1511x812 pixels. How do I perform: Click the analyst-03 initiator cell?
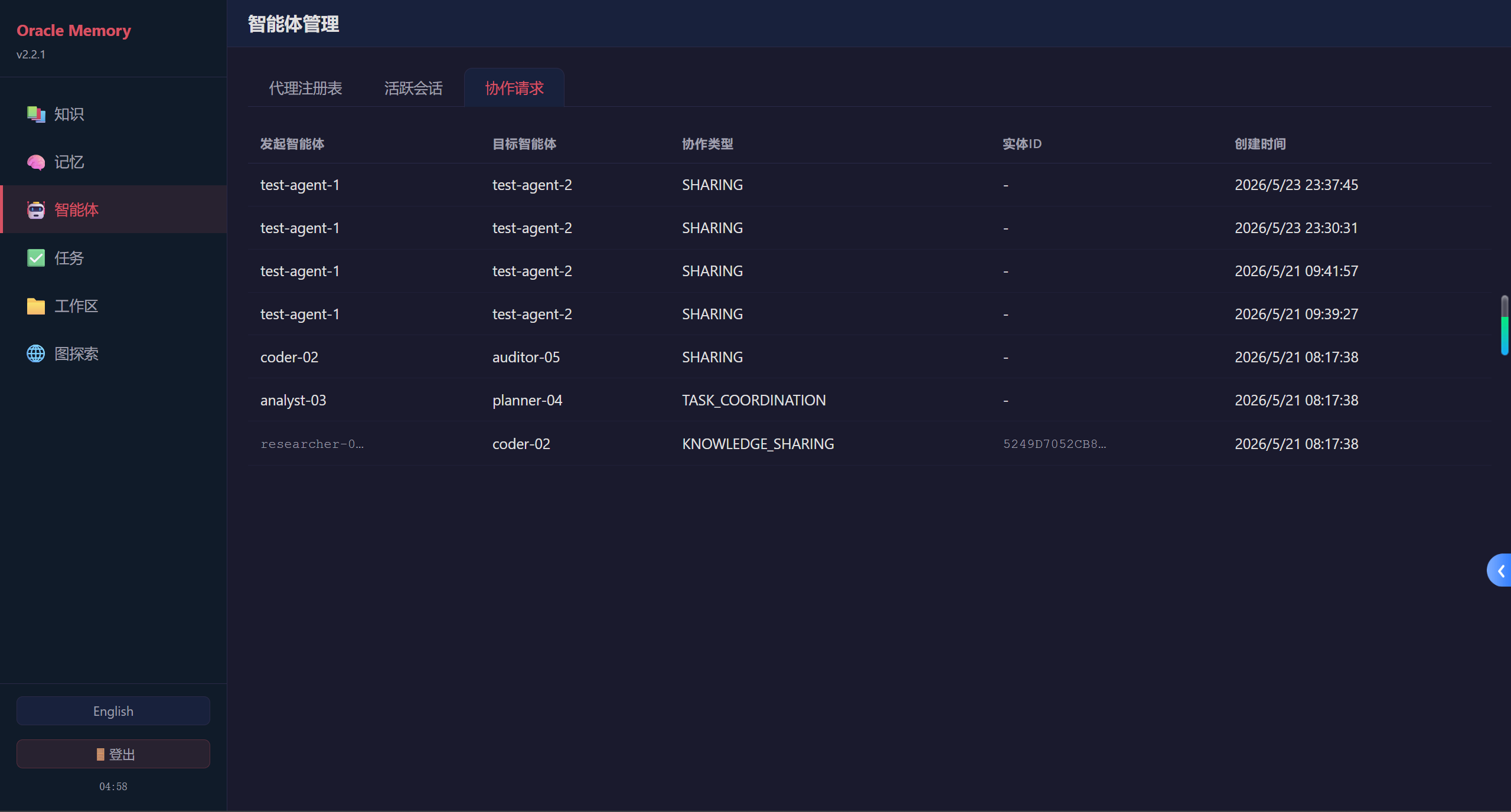coord(293,401)
